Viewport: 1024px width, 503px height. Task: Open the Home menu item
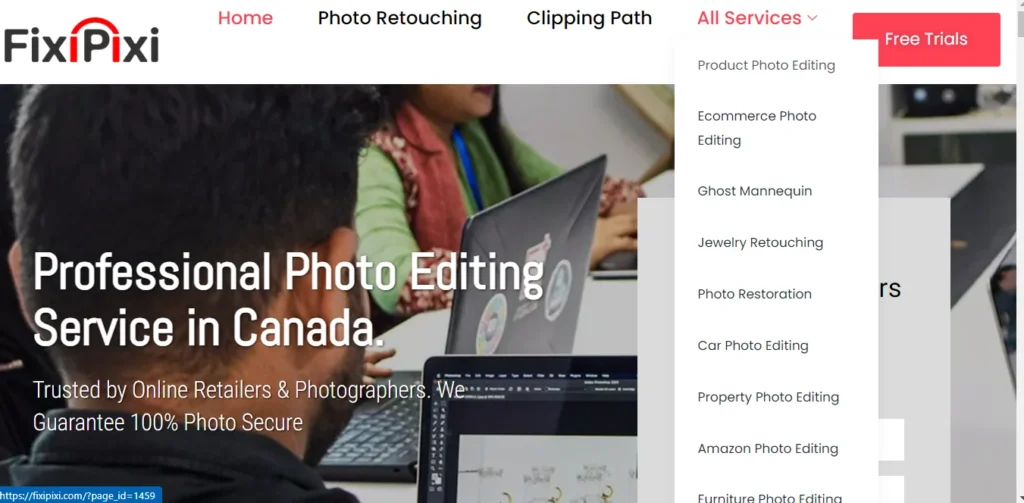click(246, 18)
